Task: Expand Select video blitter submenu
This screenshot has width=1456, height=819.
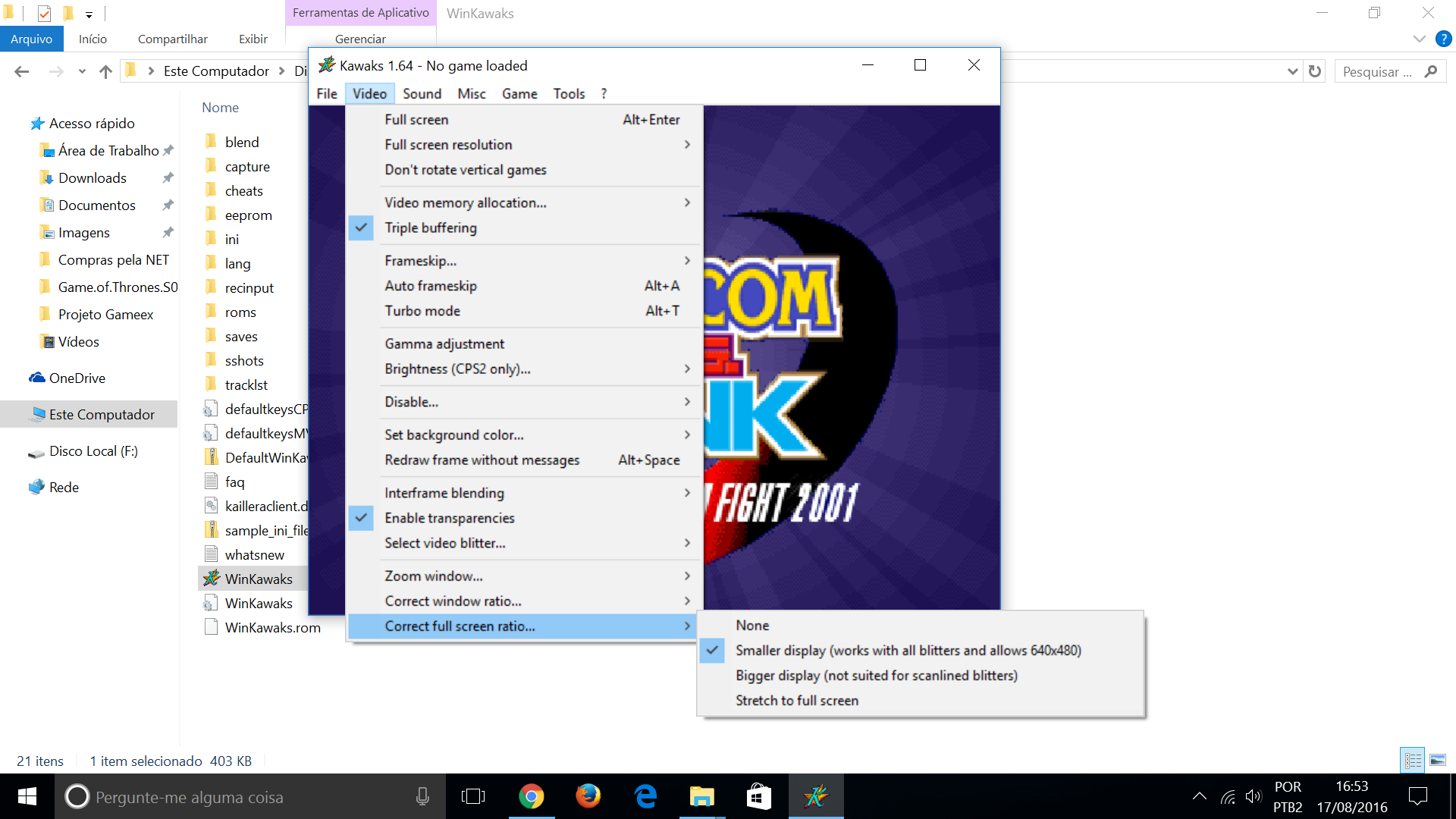Action: [524, 543]
